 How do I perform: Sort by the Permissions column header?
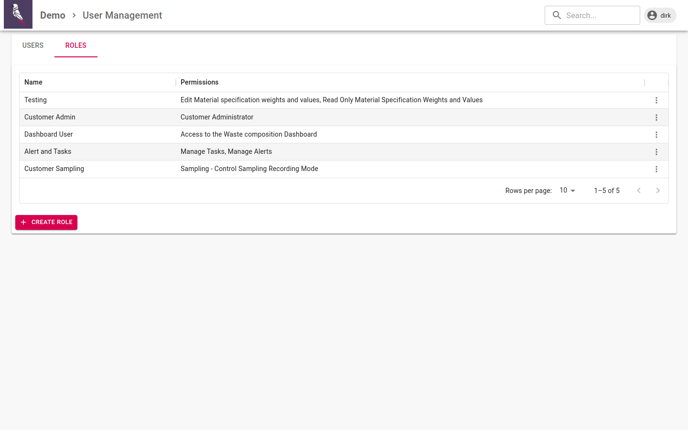pyautogui.click(x=200, y=82)
